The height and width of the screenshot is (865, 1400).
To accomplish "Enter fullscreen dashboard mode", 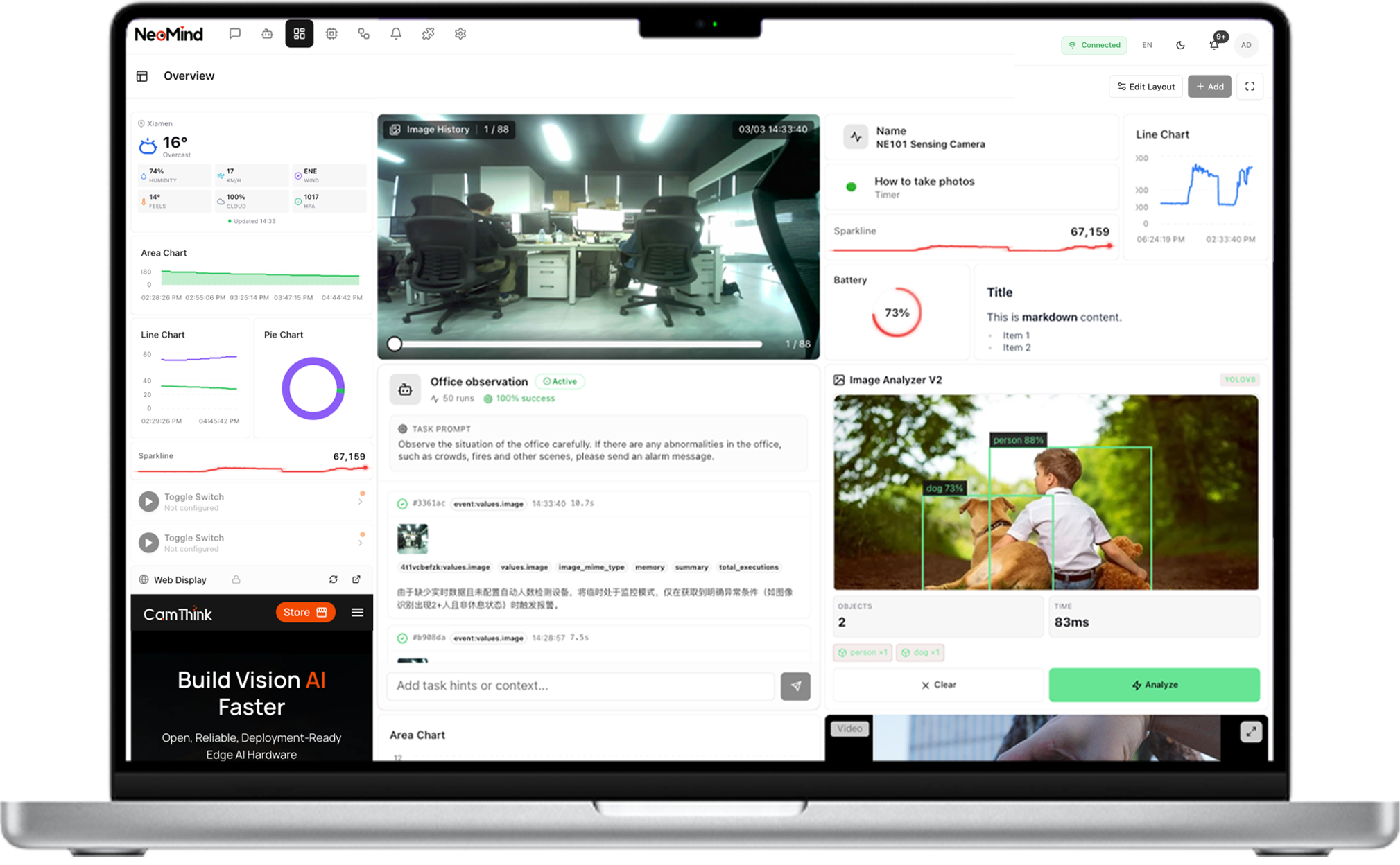I will (x=1250, y=87).
